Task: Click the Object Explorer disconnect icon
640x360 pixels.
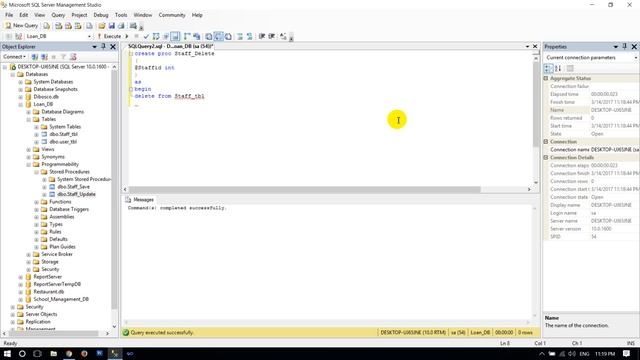Action: coord(44,57)
